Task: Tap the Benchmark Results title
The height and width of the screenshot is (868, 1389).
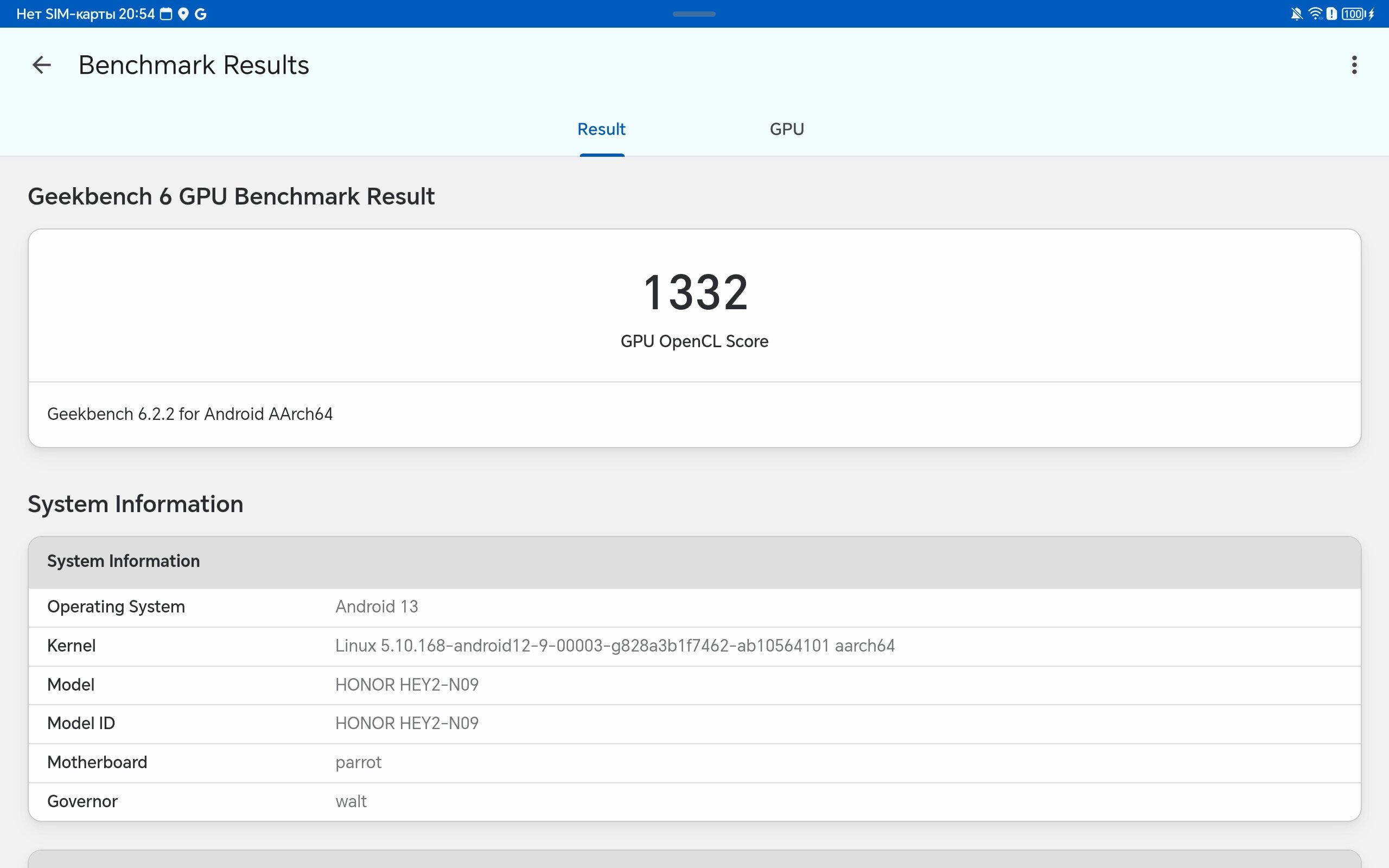Action: [x=193, y=65]
